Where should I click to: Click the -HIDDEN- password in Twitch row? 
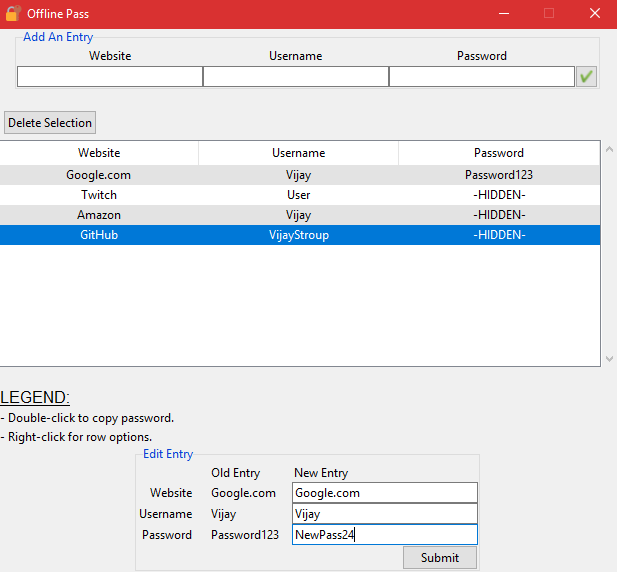499,195
